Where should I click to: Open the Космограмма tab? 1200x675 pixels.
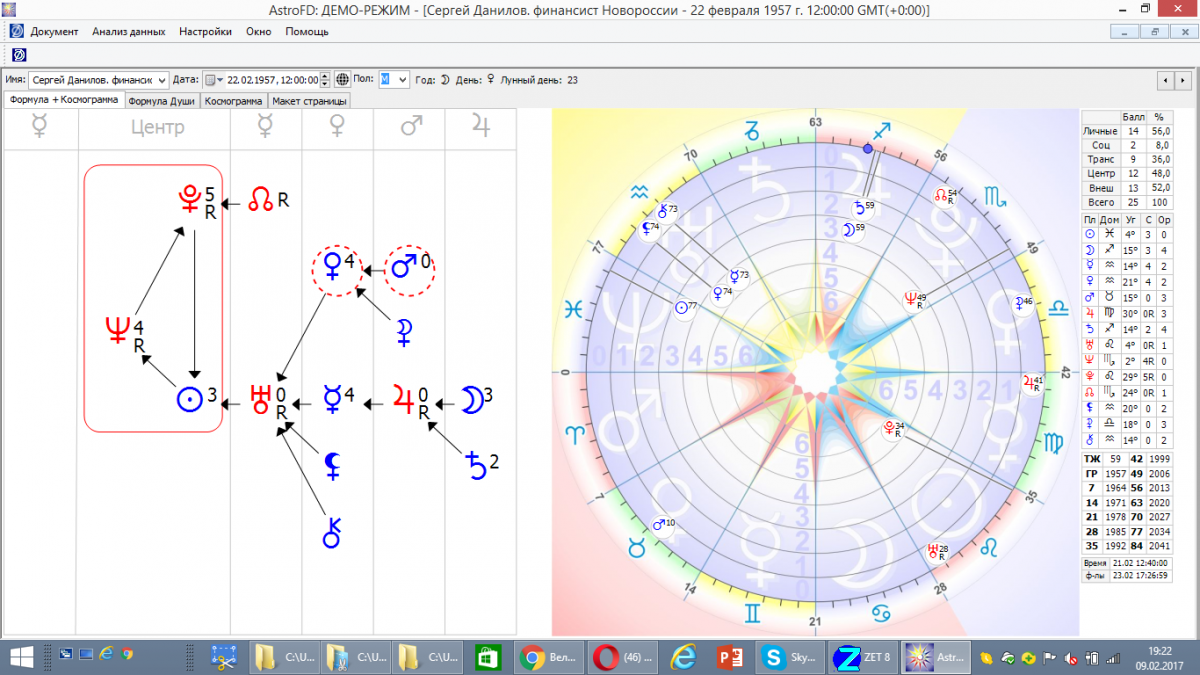234,101
